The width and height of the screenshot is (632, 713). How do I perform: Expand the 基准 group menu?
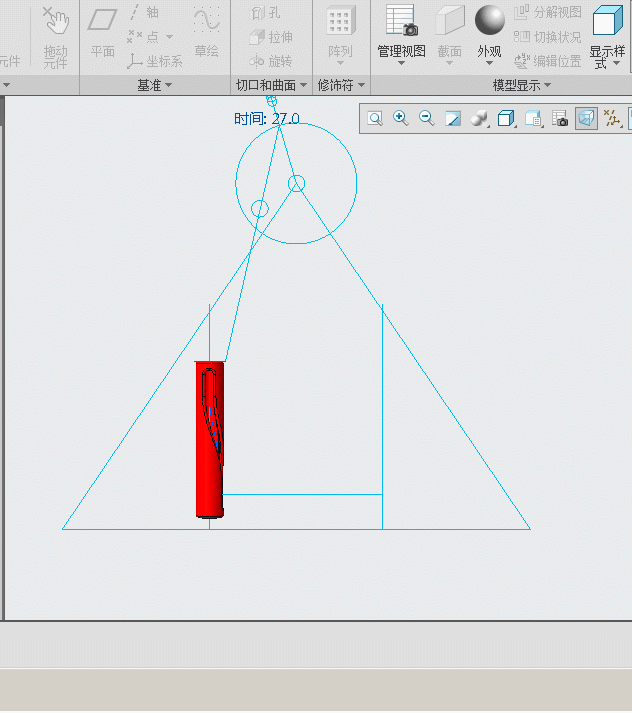point(155,85)
